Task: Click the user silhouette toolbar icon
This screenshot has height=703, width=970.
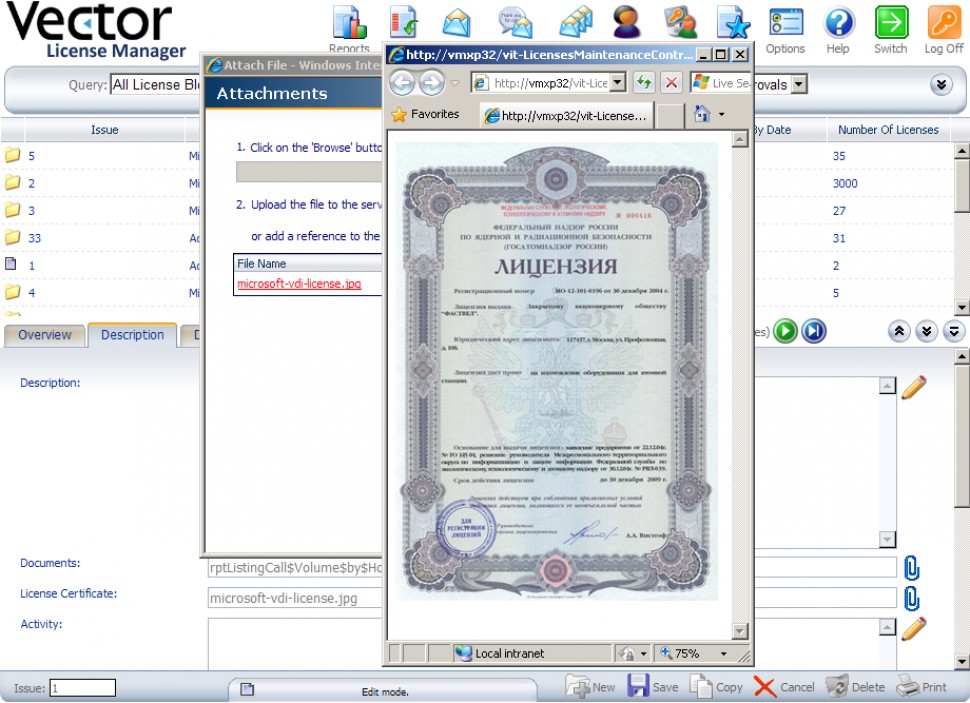Action: tap(626, 22)
